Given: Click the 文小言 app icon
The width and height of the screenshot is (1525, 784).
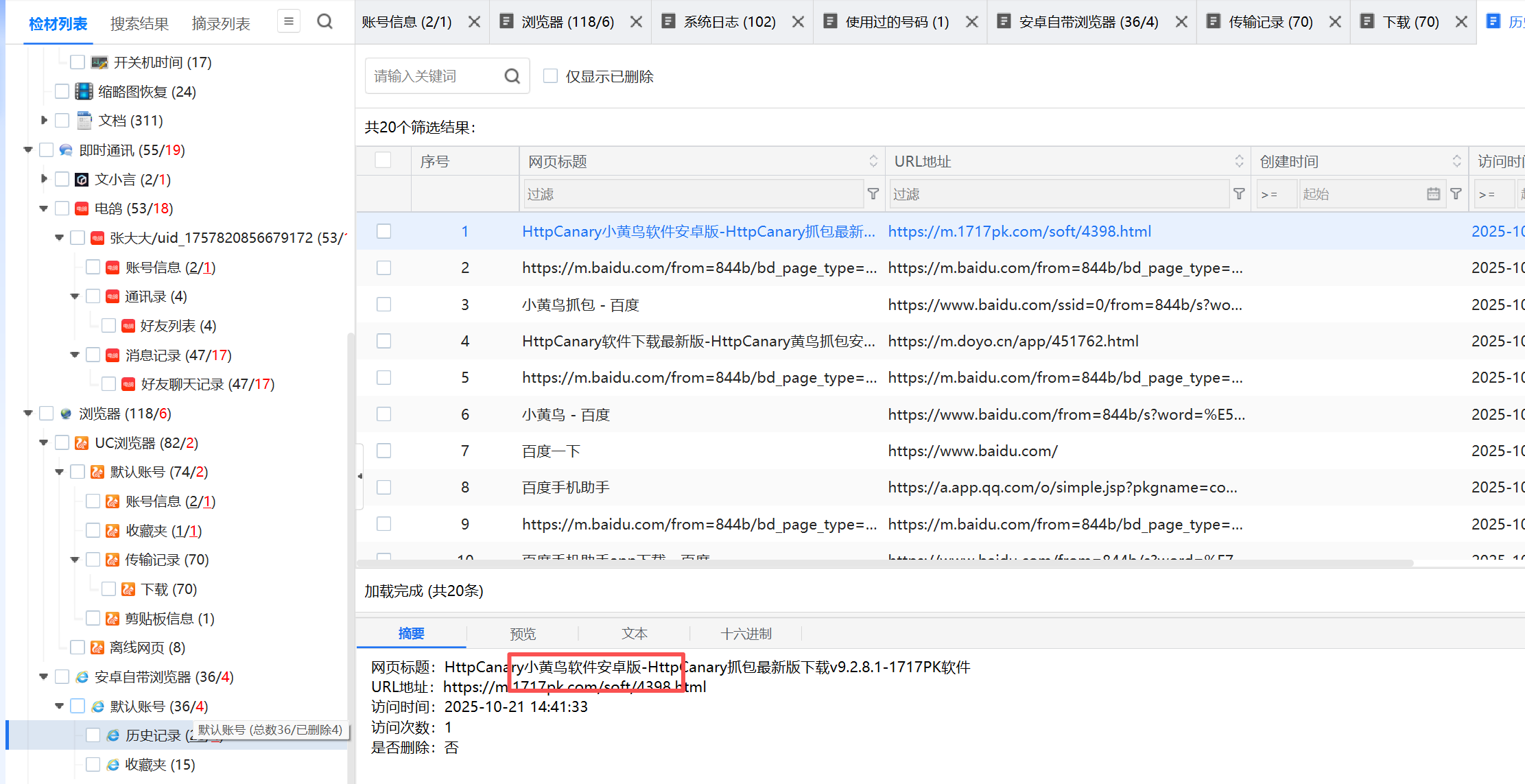Looking at the screenshot, I should (82, 180).
